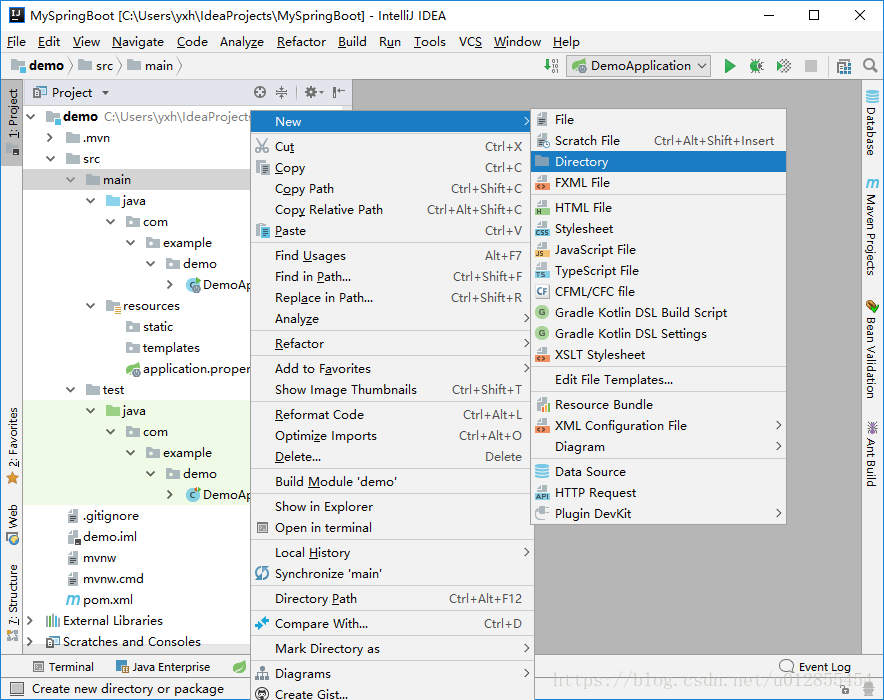Open Project panel settings gear
The height and width of the screenshot is (700, 884).
click(x=313, y=92)
